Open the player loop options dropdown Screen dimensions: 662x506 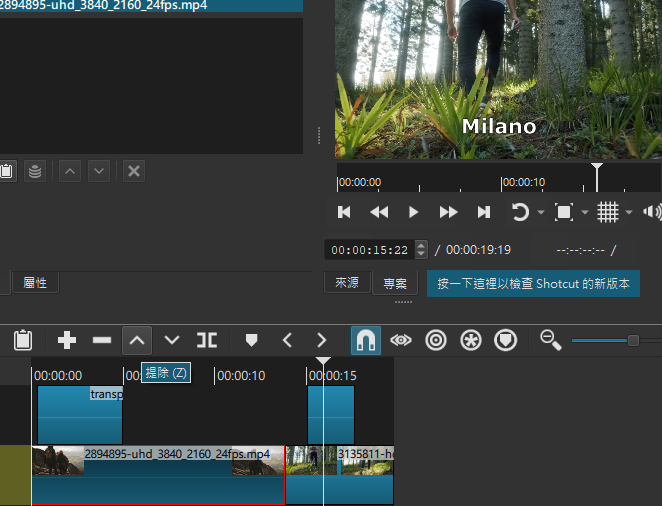pos(541,212)
